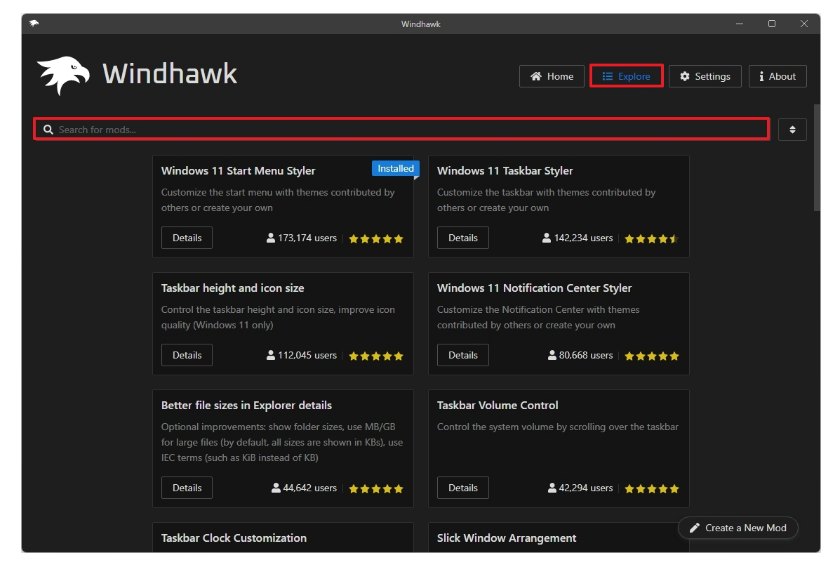Image resolution: width=831 pixels, height=562 pixels.
Task: Open Details for Better file sizes mod
Action: tap(187, 488)
